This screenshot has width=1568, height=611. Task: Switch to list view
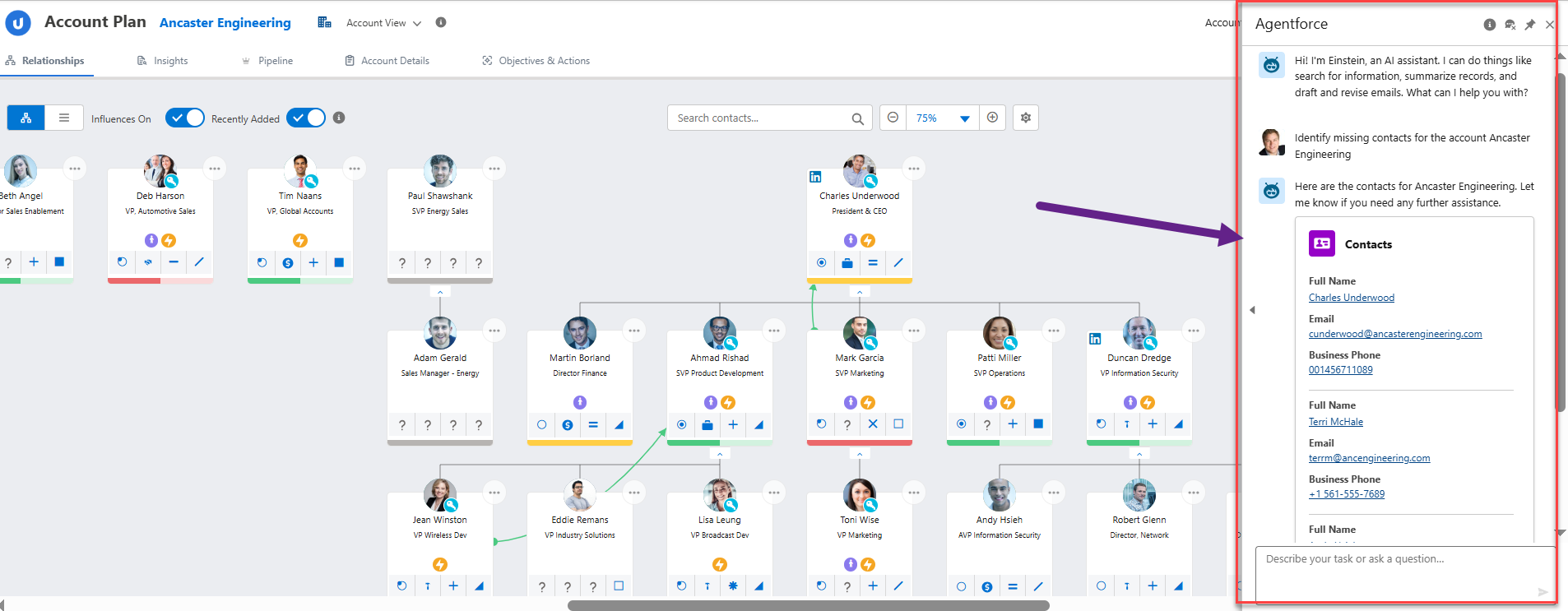pyautogui.click(x=64, y=118)
